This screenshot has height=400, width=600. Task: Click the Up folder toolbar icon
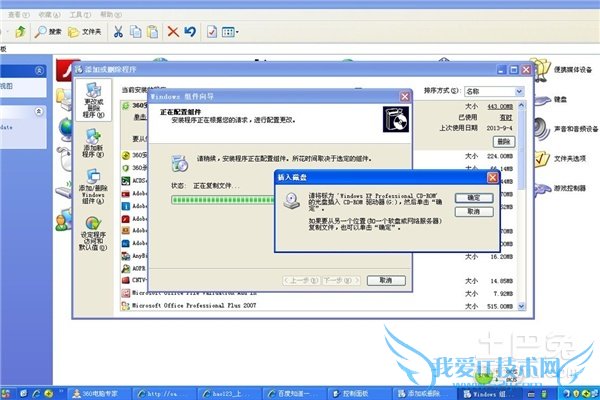(20, 32)
